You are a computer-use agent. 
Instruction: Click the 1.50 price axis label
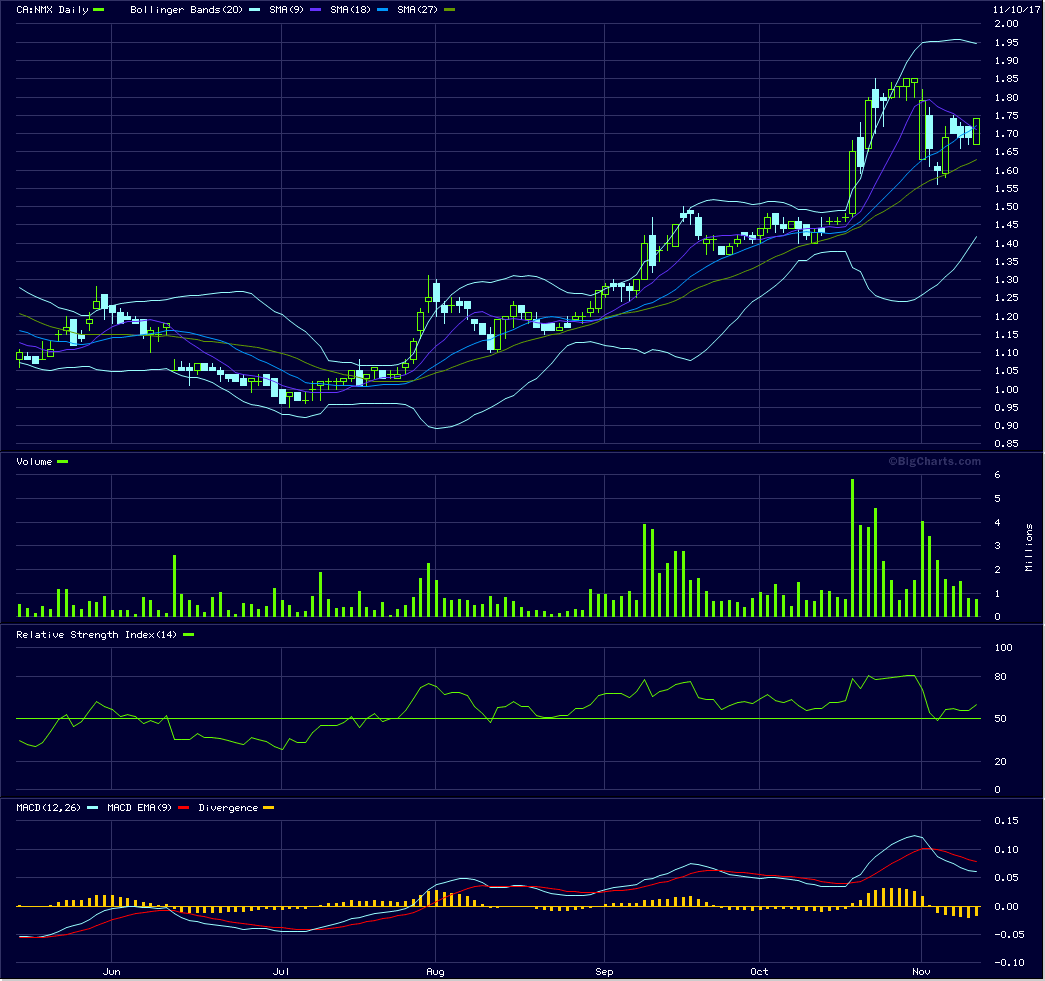(1006, 207)
